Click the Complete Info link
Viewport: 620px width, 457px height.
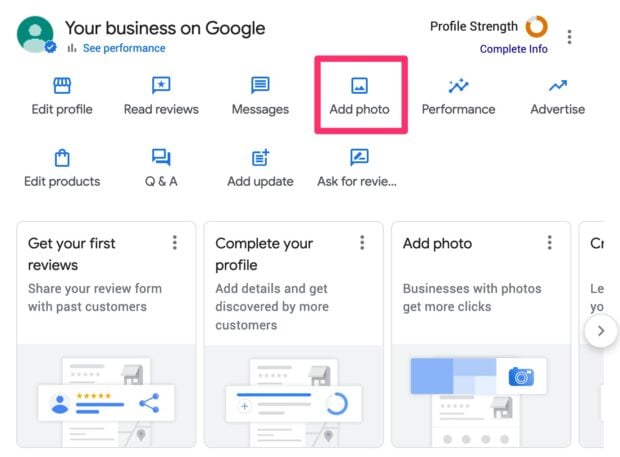pos(513,49)
